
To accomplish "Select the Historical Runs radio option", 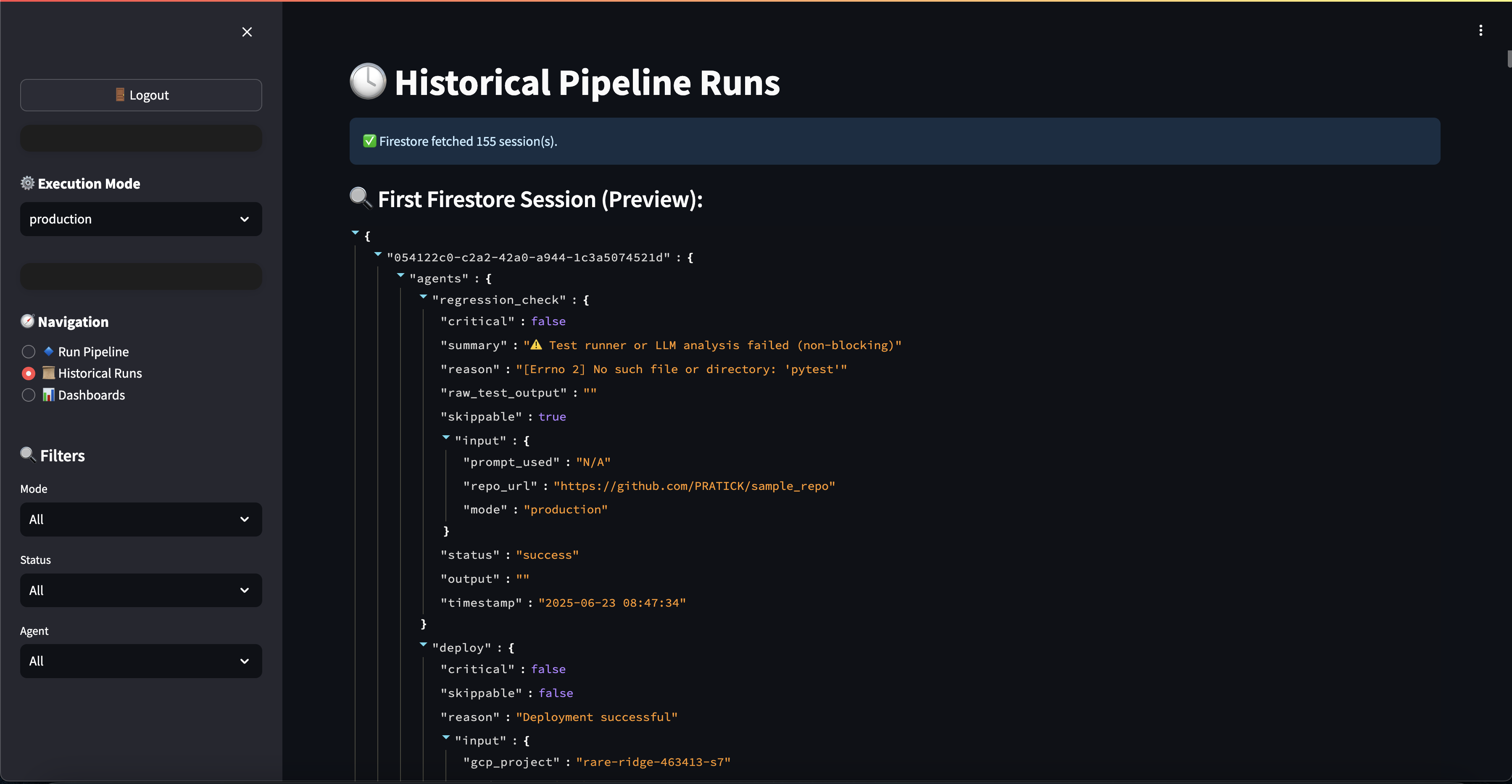I will pos(28,373).
